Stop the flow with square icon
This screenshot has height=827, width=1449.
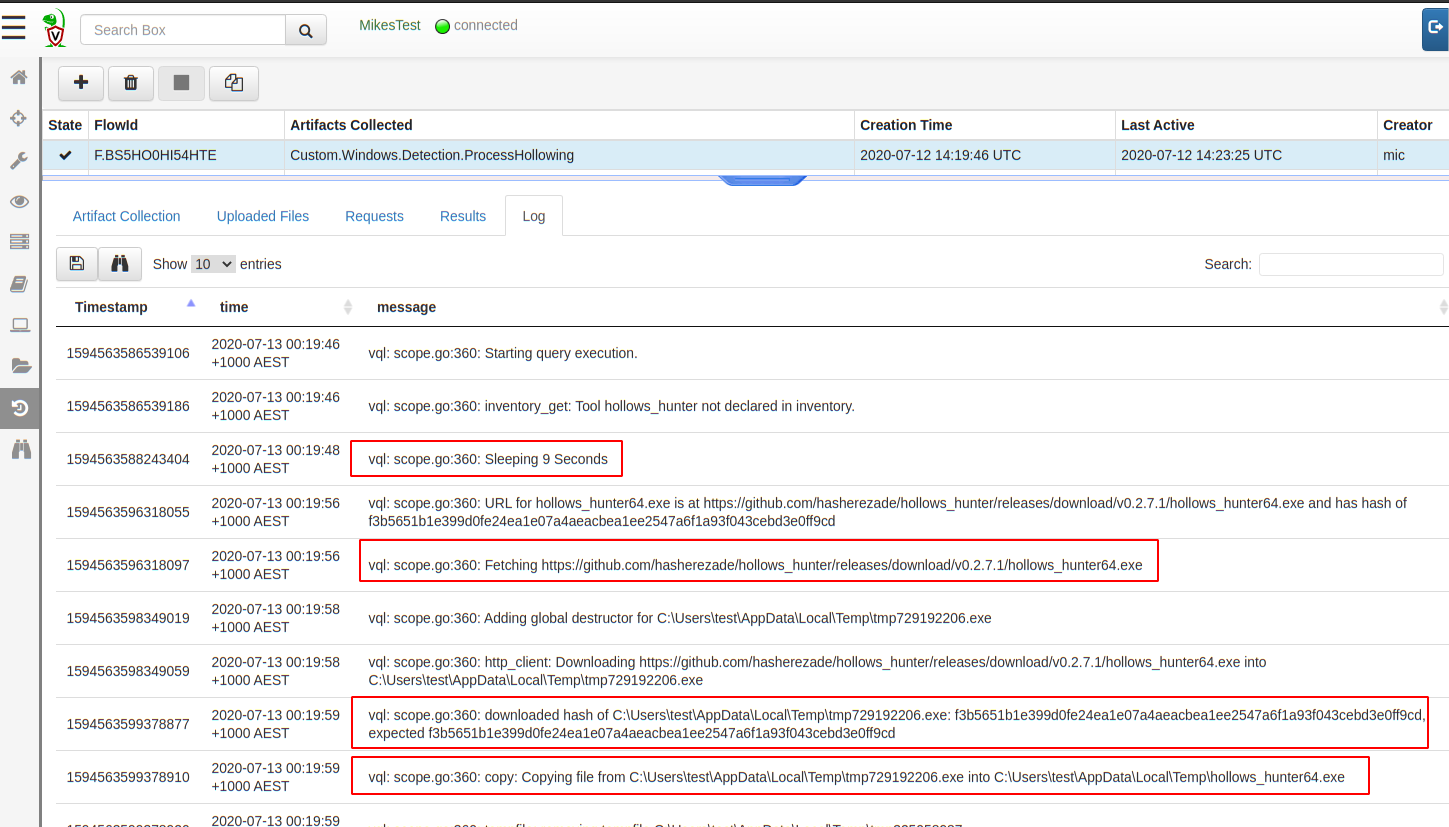point(181,83)
